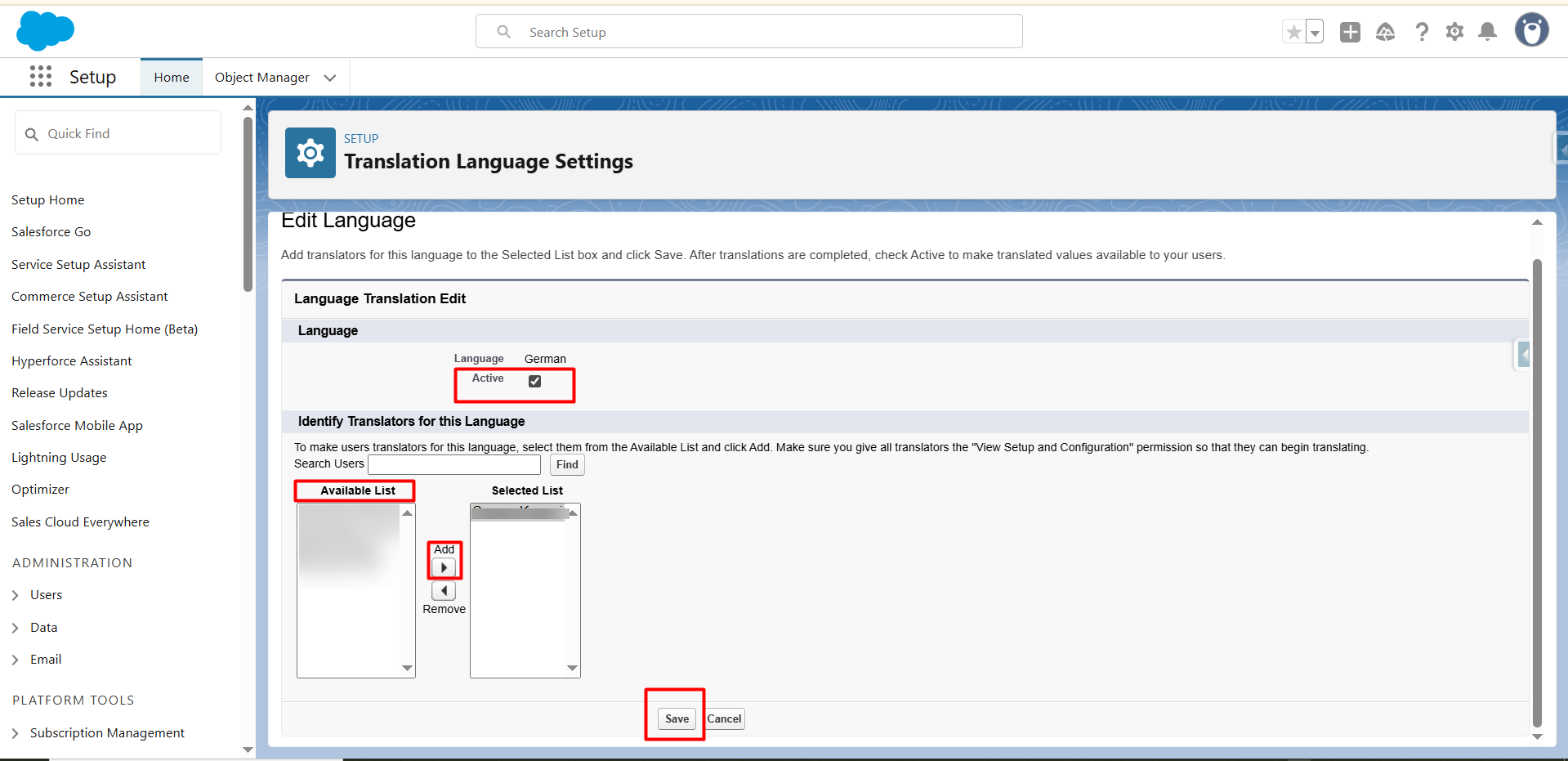Viewport: 1568px width, 761px height.
Task: Switch to the Home tab
Action: (x=172, y=78)
